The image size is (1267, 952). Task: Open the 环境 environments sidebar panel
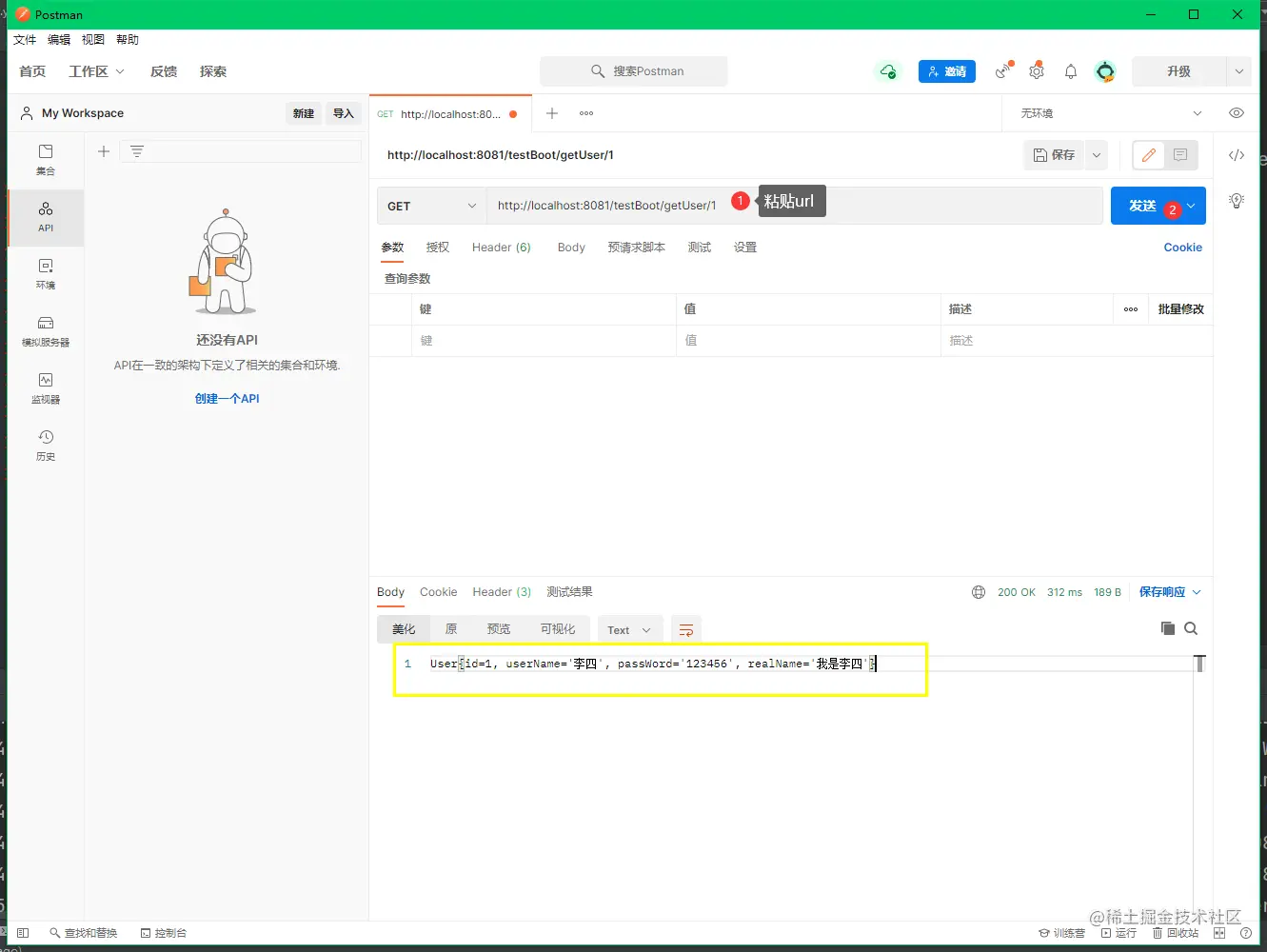[46, 274]
